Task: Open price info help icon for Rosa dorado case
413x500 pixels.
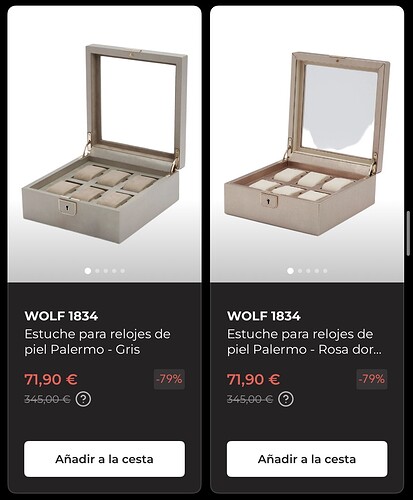Action: click(286, 399)
